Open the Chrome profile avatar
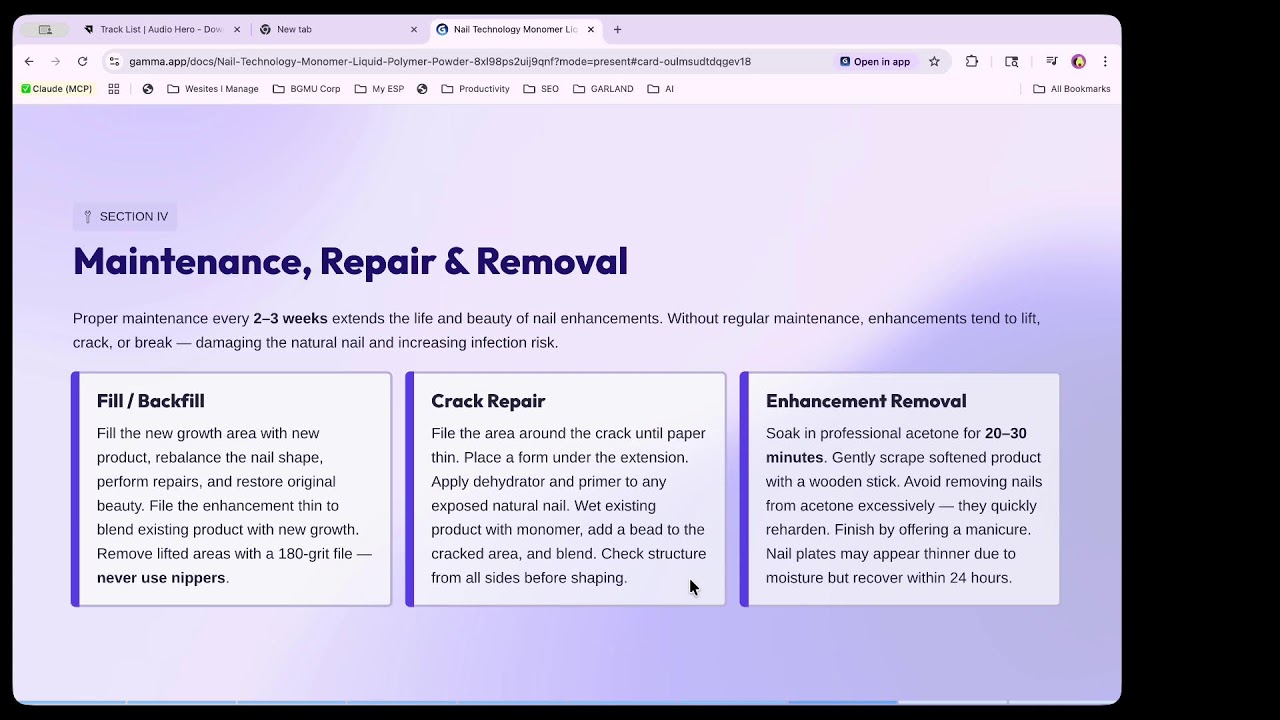The image size is (1280, 720). (1078, 61)
